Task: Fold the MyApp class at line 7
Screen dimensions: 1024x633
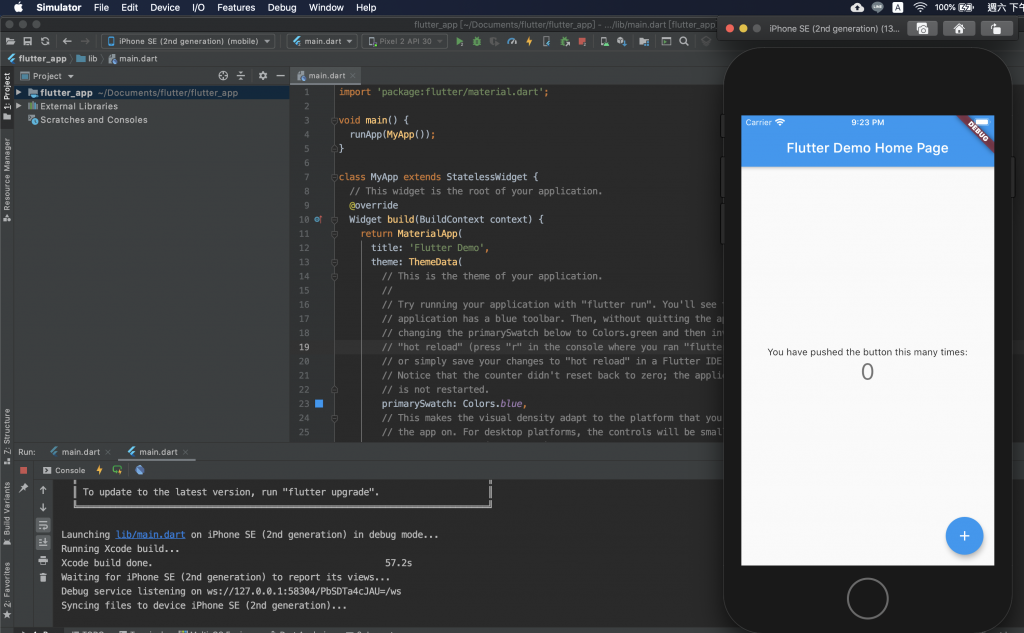Action: pos(334,177)
